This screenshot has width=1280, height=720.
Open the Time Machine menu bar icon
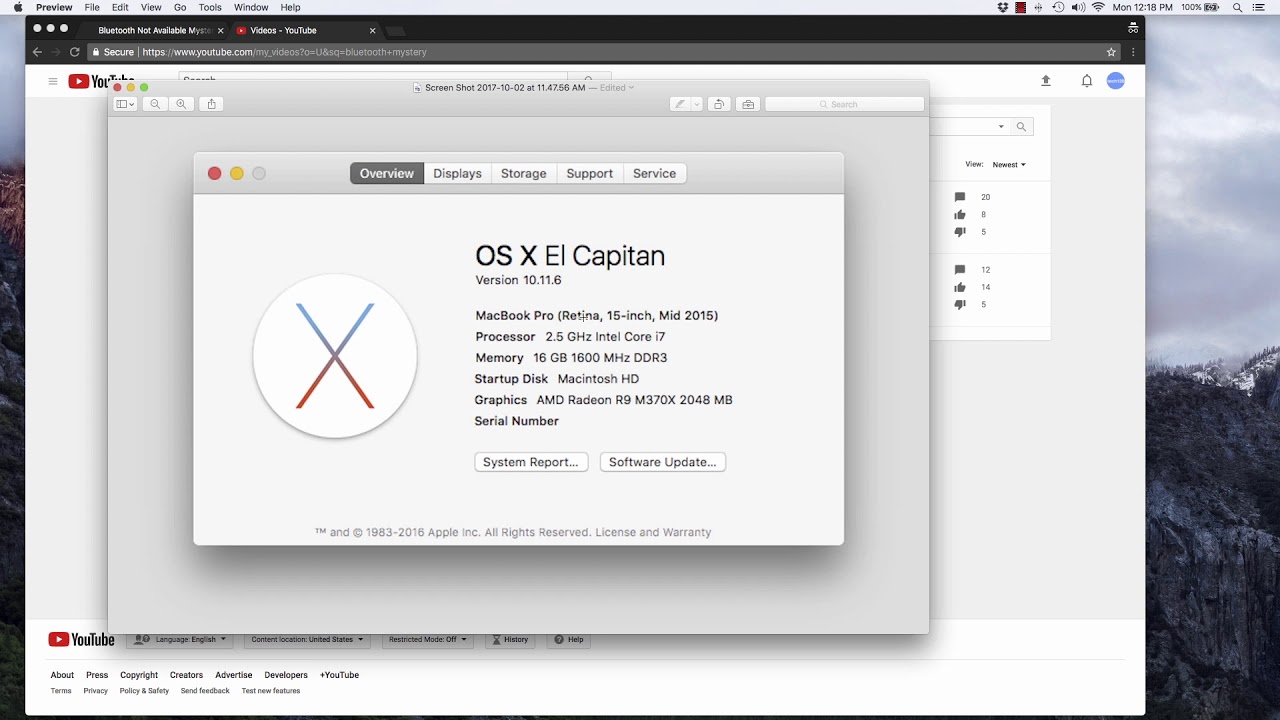1058,7
